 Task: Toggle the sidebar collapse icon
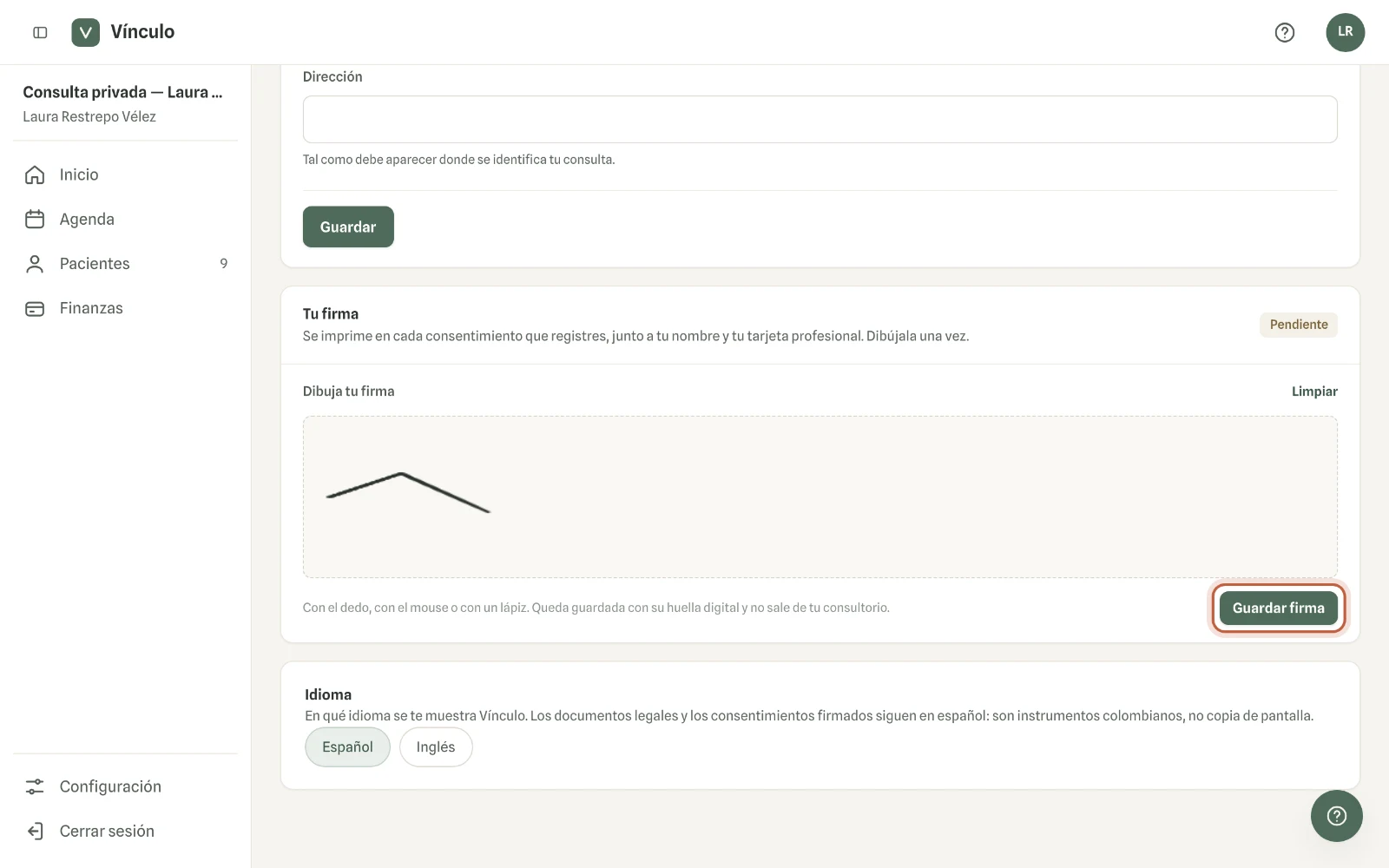pos(40,32)
